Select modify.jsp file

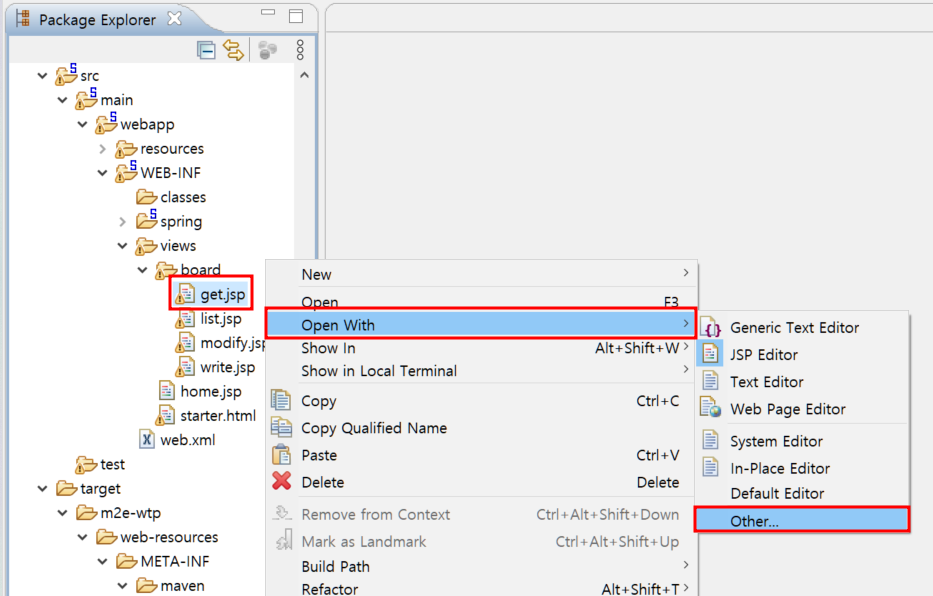233,343
